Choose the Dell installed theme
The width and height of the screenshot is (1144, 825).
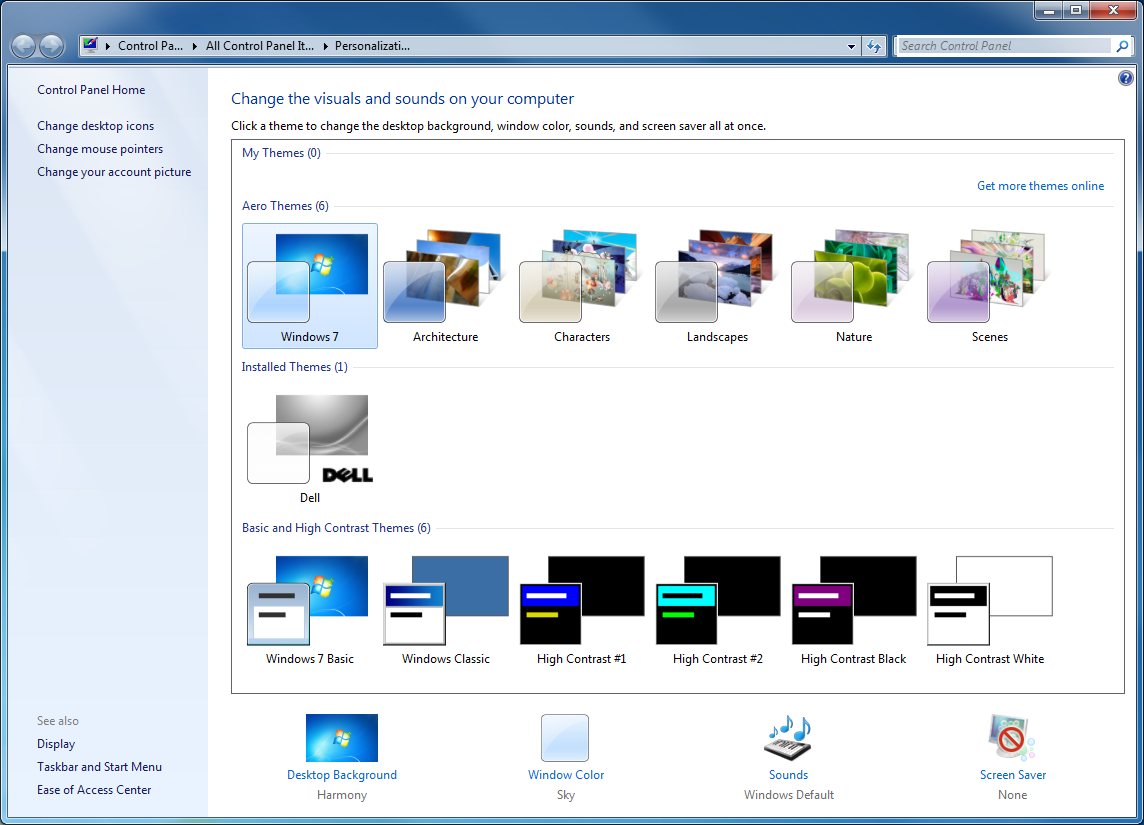309,447
